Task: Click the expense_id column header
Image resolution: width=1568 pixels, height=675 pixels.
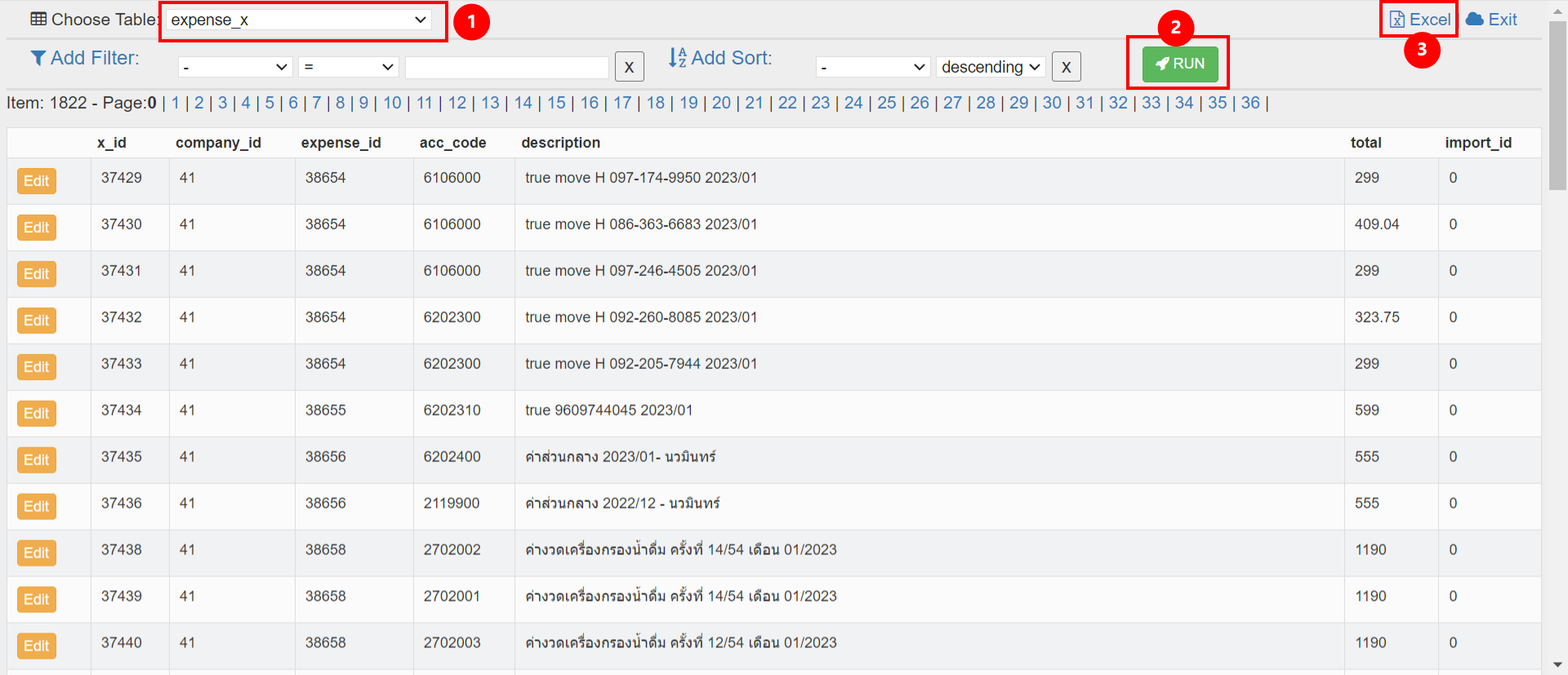Action: (x=341, y=143)
